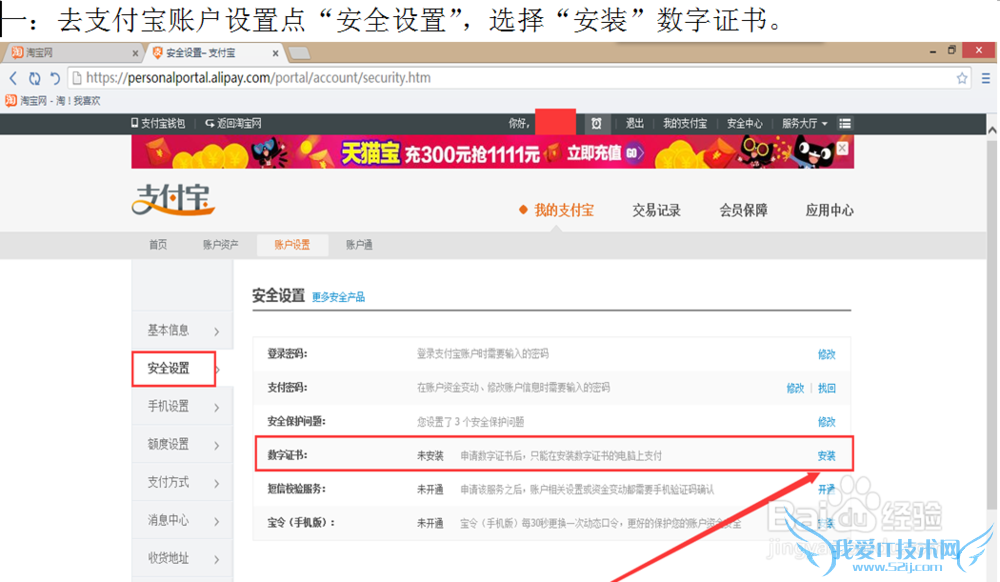
Task: Click the alarm clock icon in top bar
Action: (596, 124)
